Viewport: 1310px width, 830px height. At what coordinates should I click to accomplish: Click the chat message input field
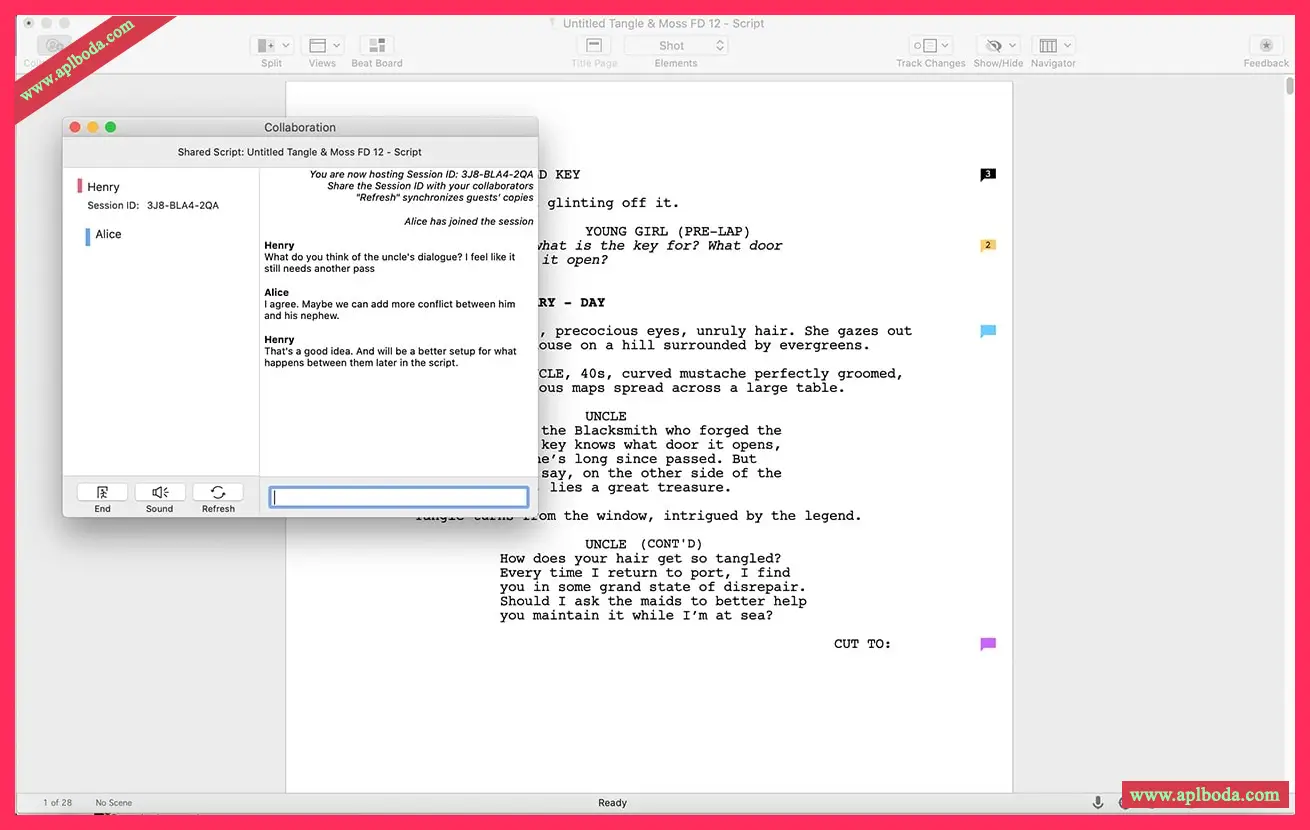click(399, 497)
